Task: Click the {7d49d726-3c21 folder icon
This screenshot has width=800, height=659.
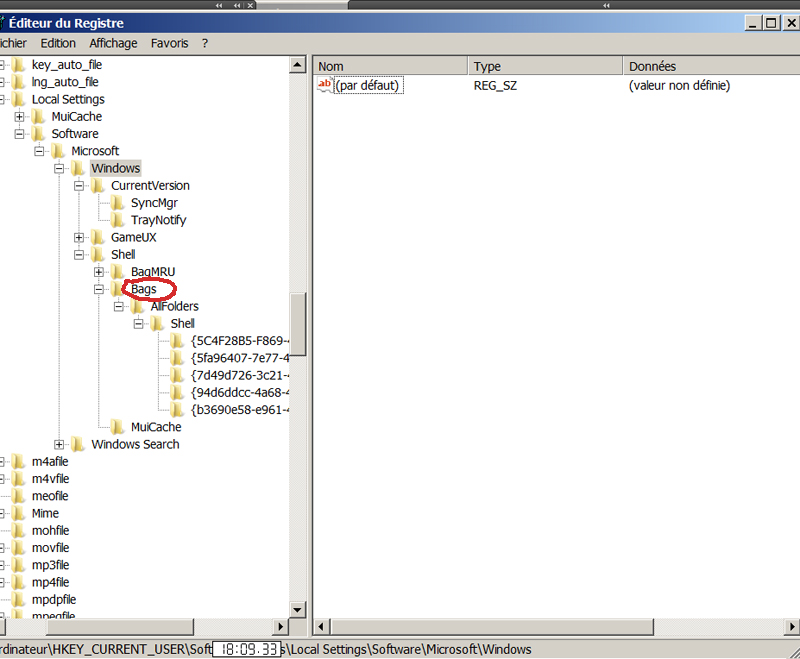Action: pyautogui.click(x=177, y=375)
